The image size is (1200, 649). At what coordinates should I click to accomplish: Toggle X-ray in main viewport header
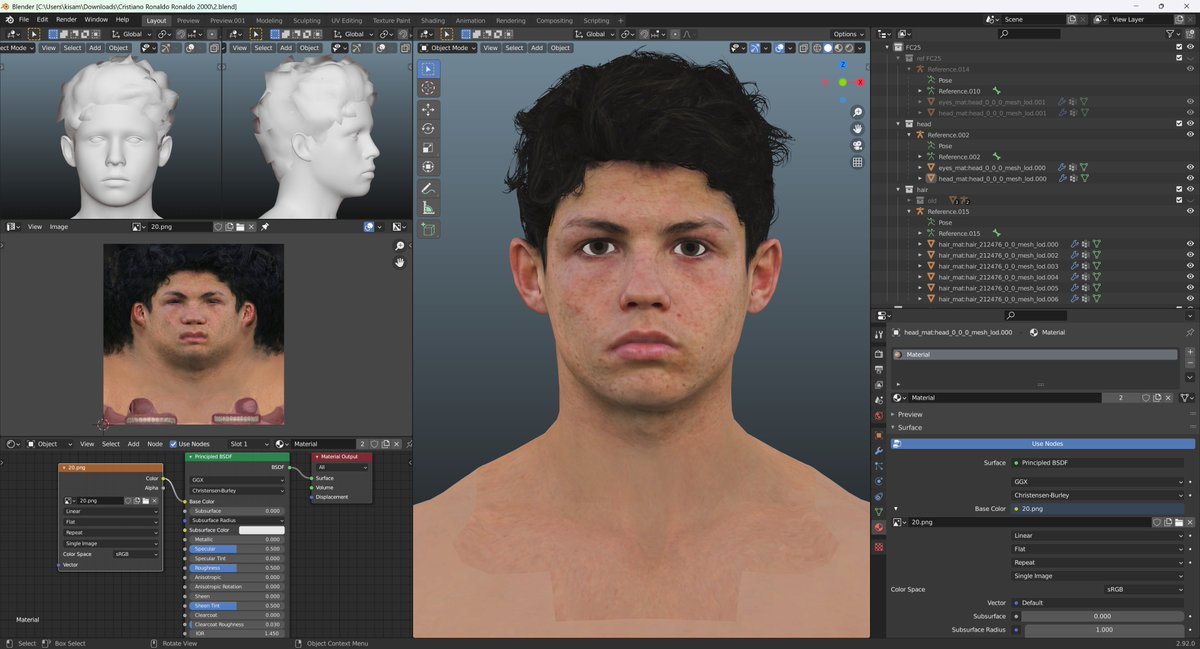[x=804, y=48]
